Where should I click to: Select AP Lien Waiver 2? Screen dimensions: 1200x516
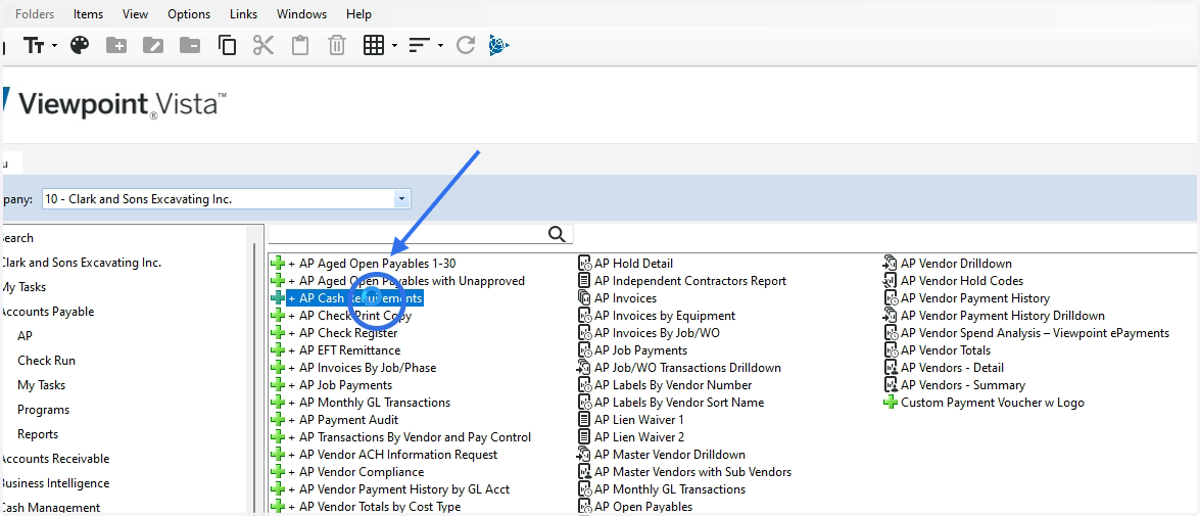pyautogui.click(x=639, y=437)
